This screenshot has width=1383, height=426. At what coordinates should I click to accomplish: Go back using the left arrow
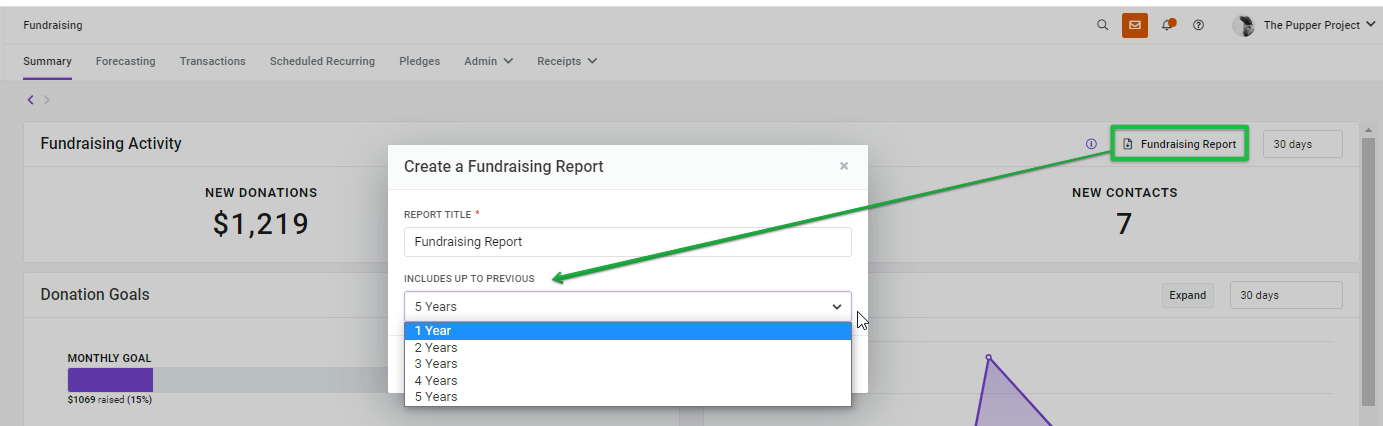pyautogui.click(x=31, y=99)
